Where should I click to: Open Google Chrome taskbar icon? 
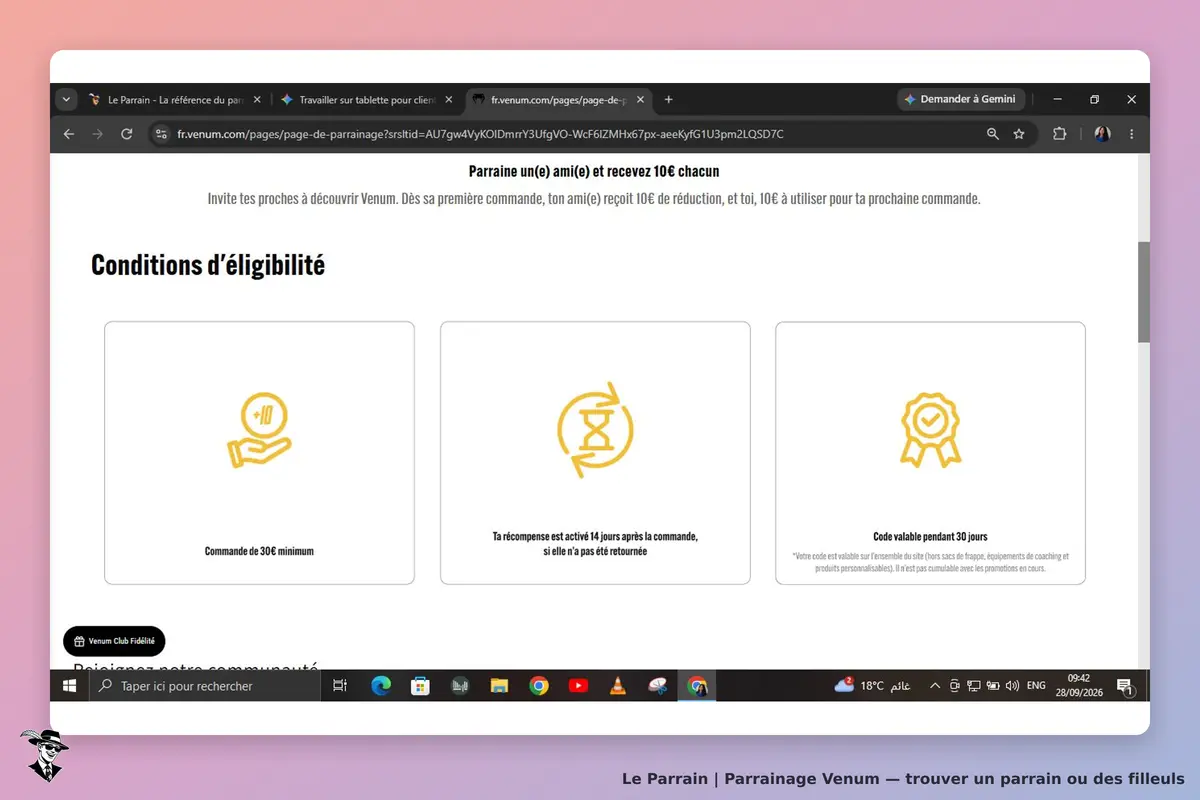(x=539, y=686)
